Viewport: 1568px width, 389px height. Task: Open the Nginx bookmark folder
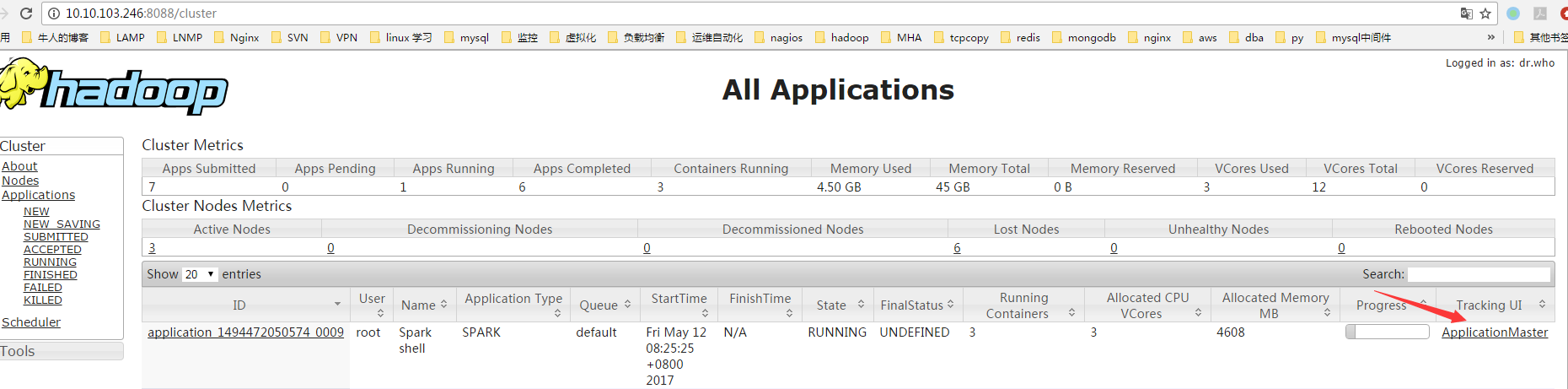coord(236,37)
